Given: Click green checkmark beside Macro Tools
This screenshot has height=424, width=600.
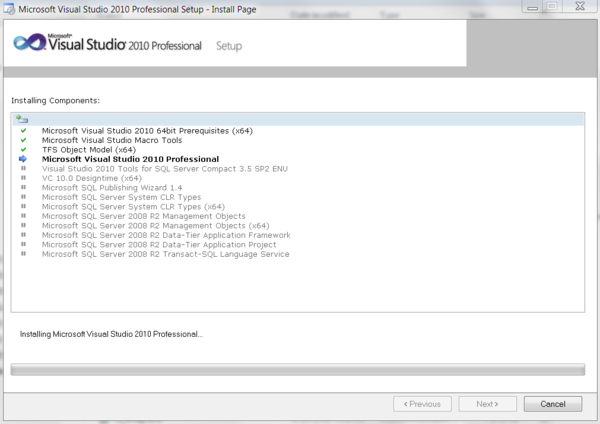Looking at the screenshot, I should [23, 140].
